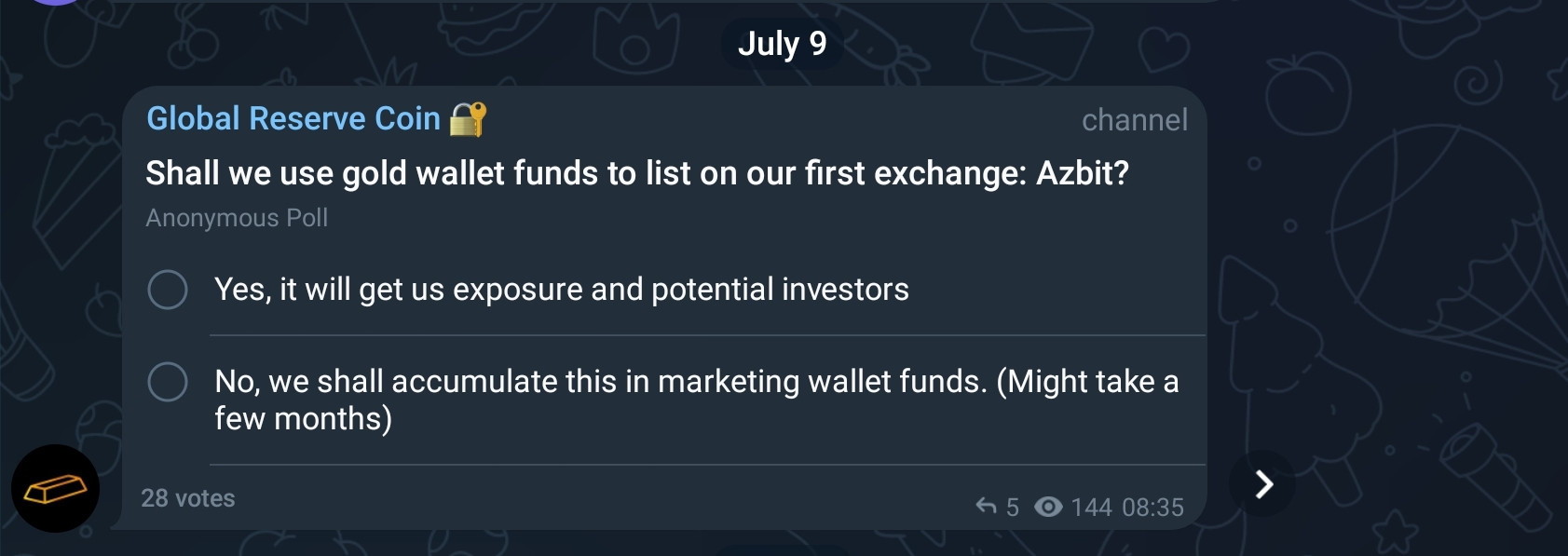Select the 'Yes, it will get us exposure' option
The height and width of the screenshot is (556, 1568).
pyautogui.click(x=663, y=290)
